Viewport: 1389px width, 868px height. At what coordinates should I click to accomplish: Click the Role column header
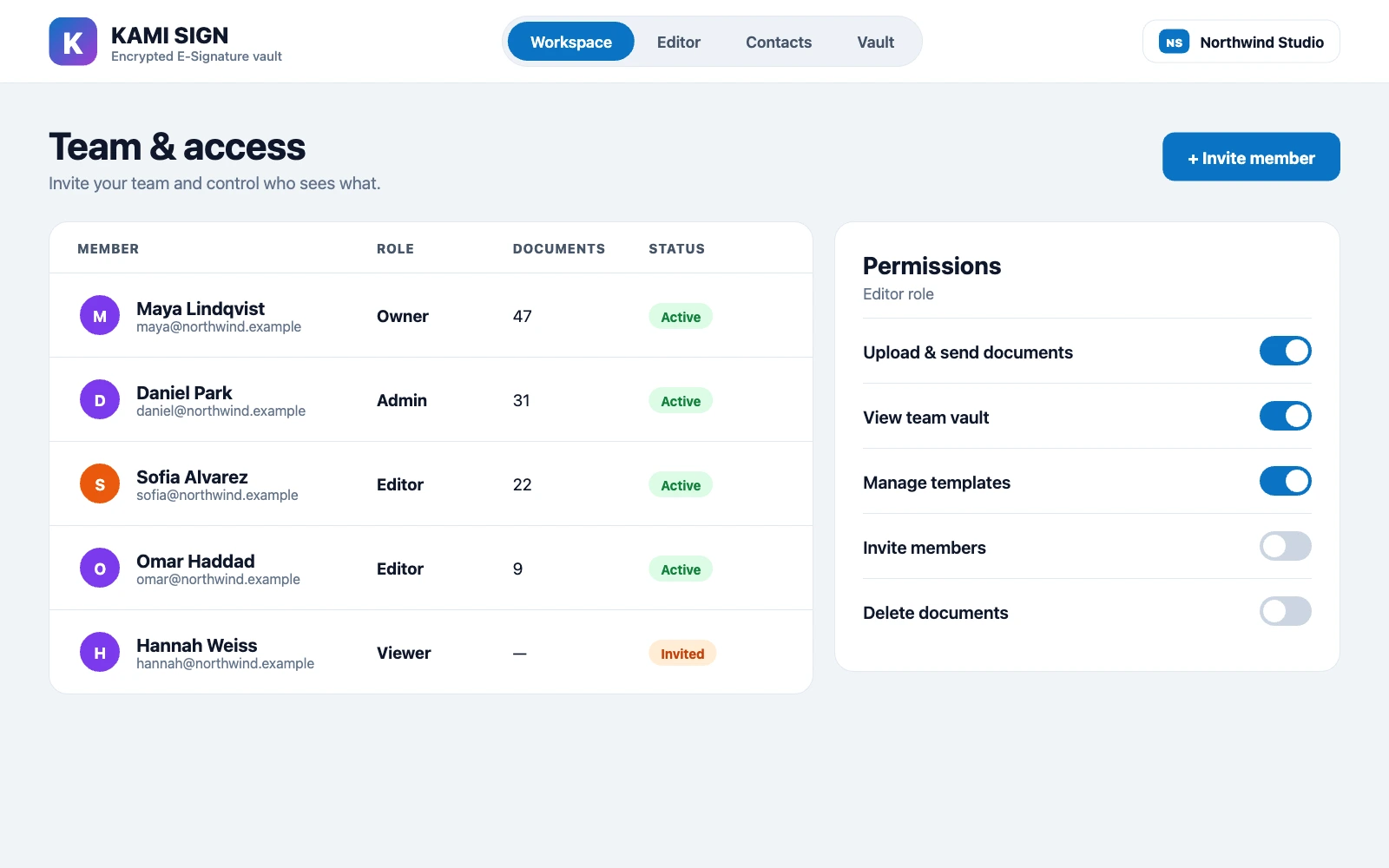pos(395,249)
